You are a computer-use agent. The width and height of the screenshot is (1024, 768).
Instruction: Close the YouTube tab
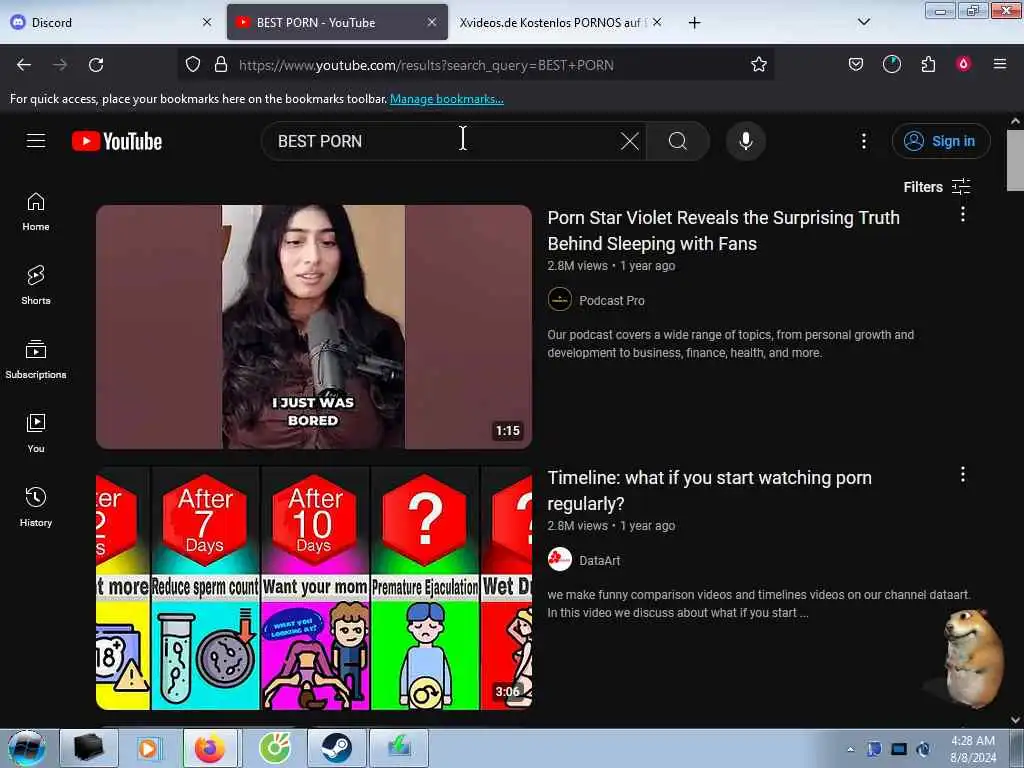point(432,22)
